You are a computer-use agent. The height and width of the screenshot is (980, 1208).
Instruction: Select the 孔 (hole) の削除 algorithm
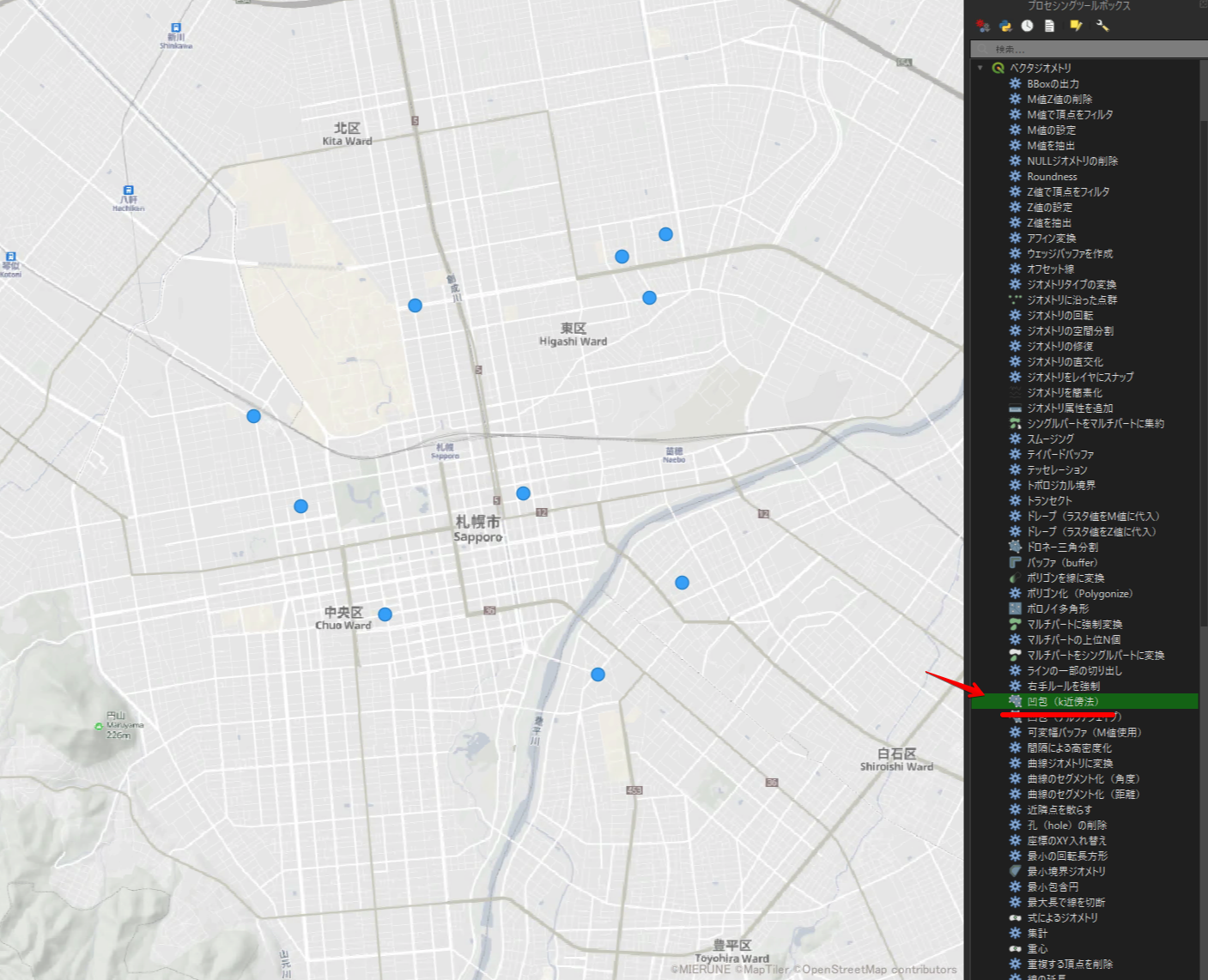(x=1066, y=825)
